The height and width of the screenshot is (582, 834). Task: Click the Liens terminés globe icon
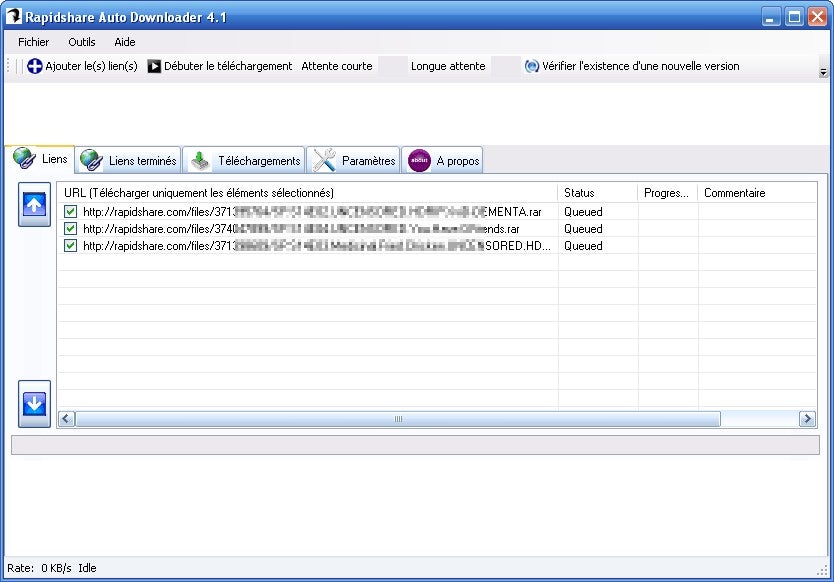click(x=91, y=160)
